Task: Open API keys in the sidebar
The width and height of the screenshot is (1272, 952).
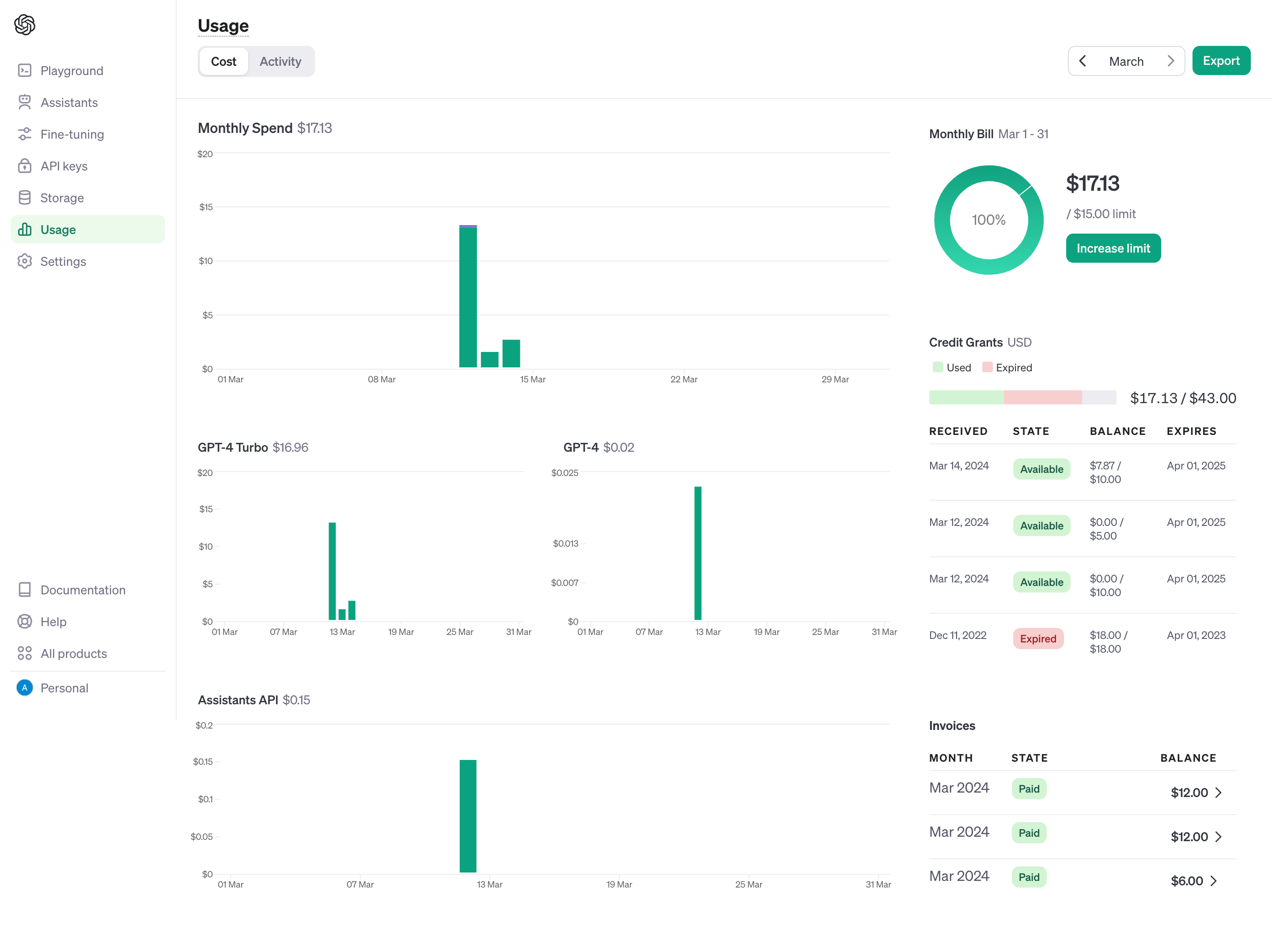Action: pyautogui.click(x=88, y=166)
